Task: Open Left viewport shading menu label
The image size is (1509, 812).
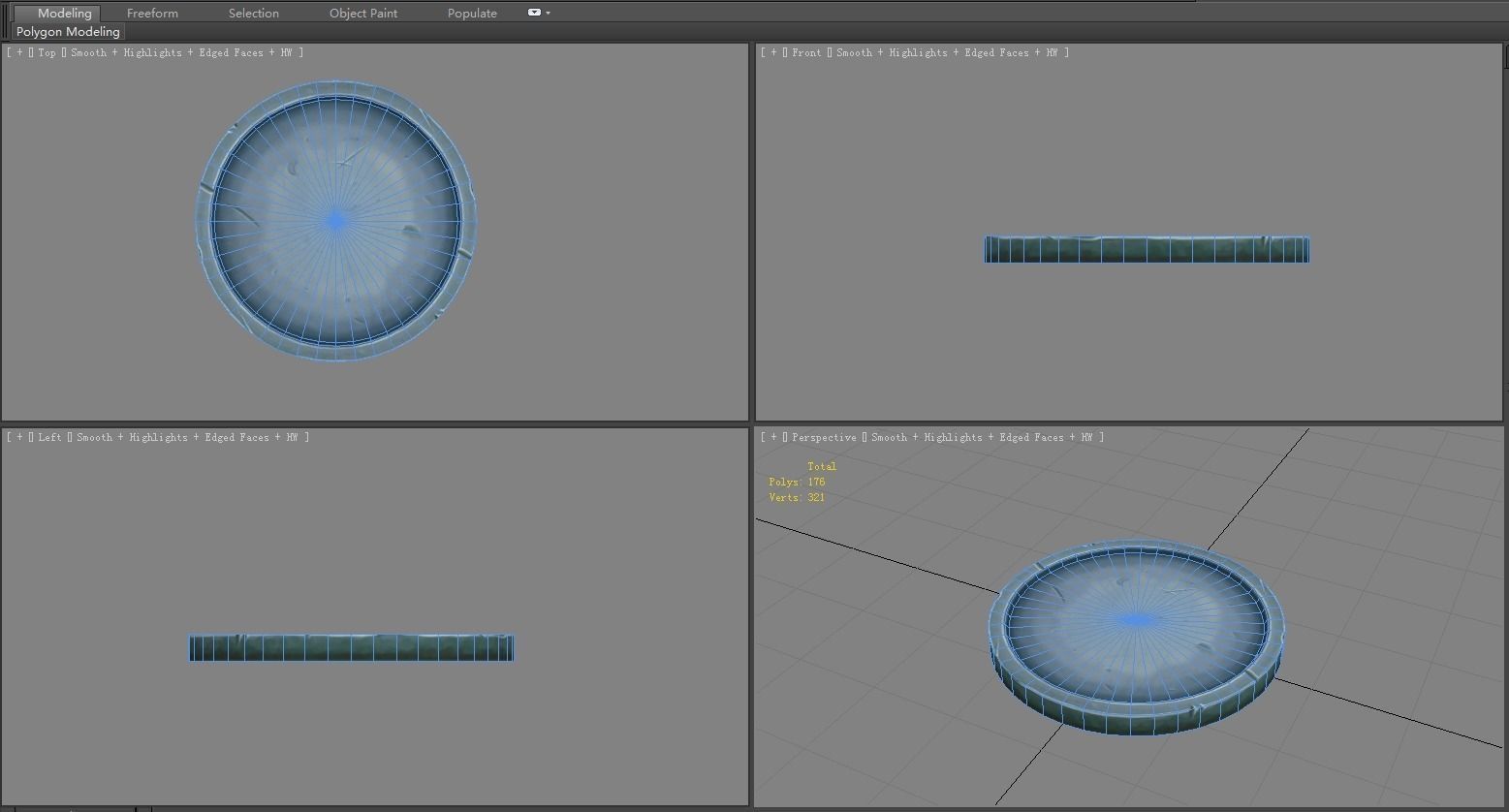Action: click(x=187, y=437)
